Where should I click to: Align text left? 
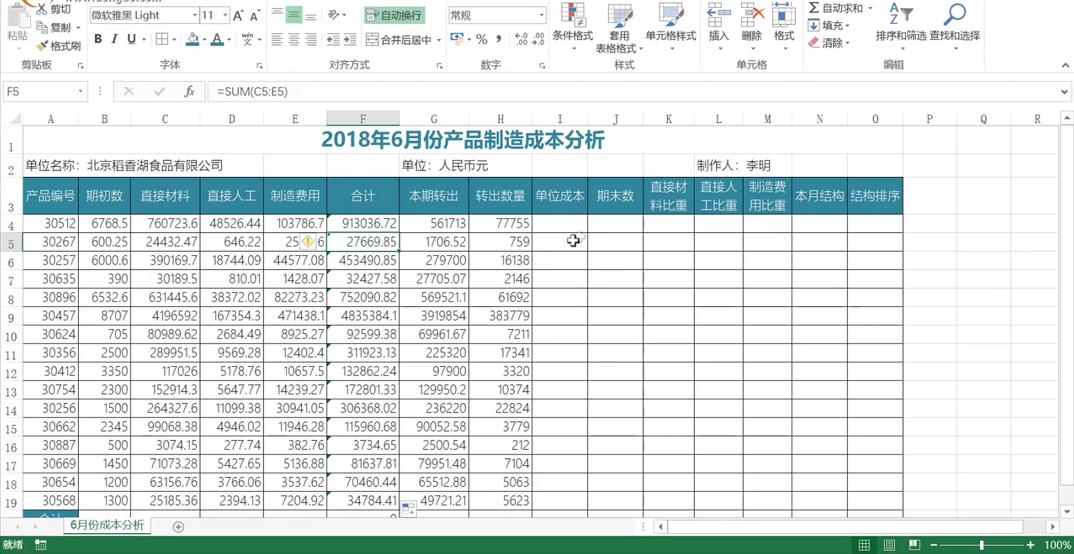pyautogui.click(x=277, y=39)
